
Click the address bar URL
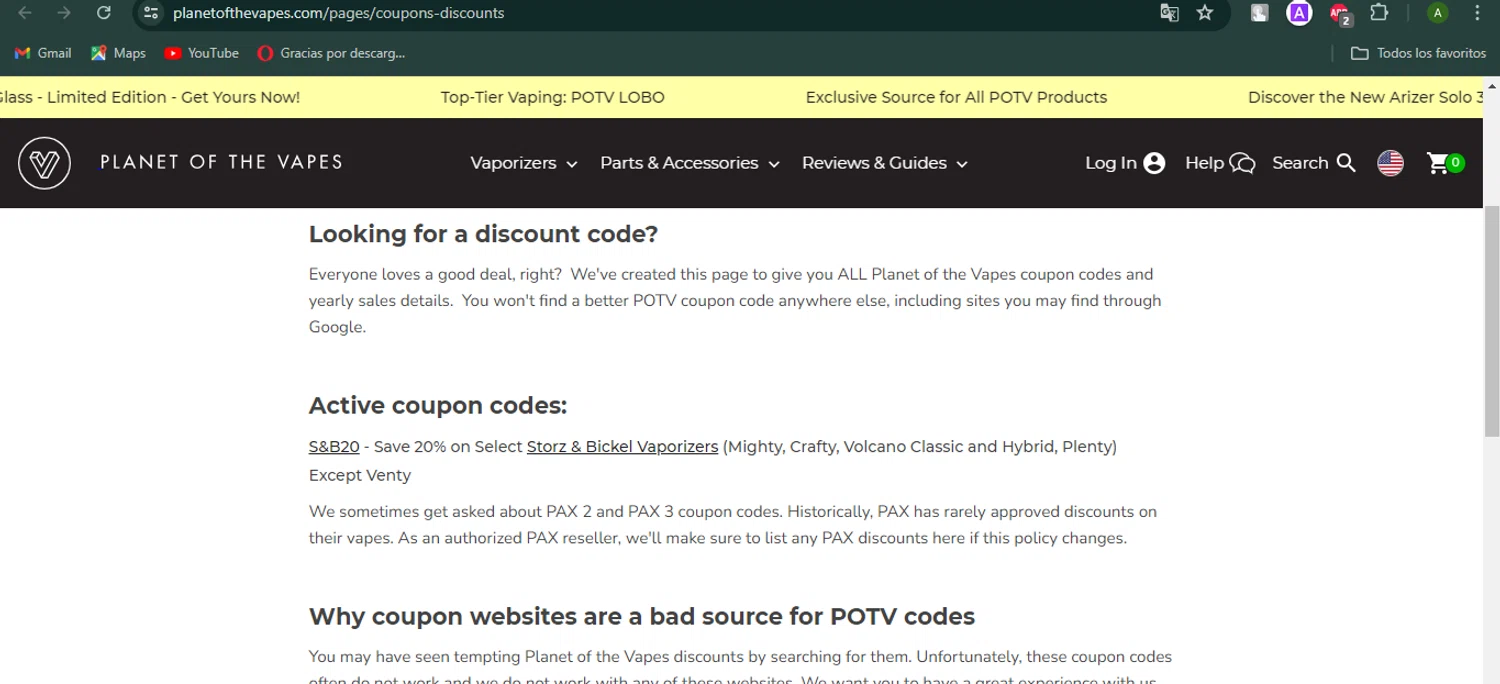tap(338, 13)
